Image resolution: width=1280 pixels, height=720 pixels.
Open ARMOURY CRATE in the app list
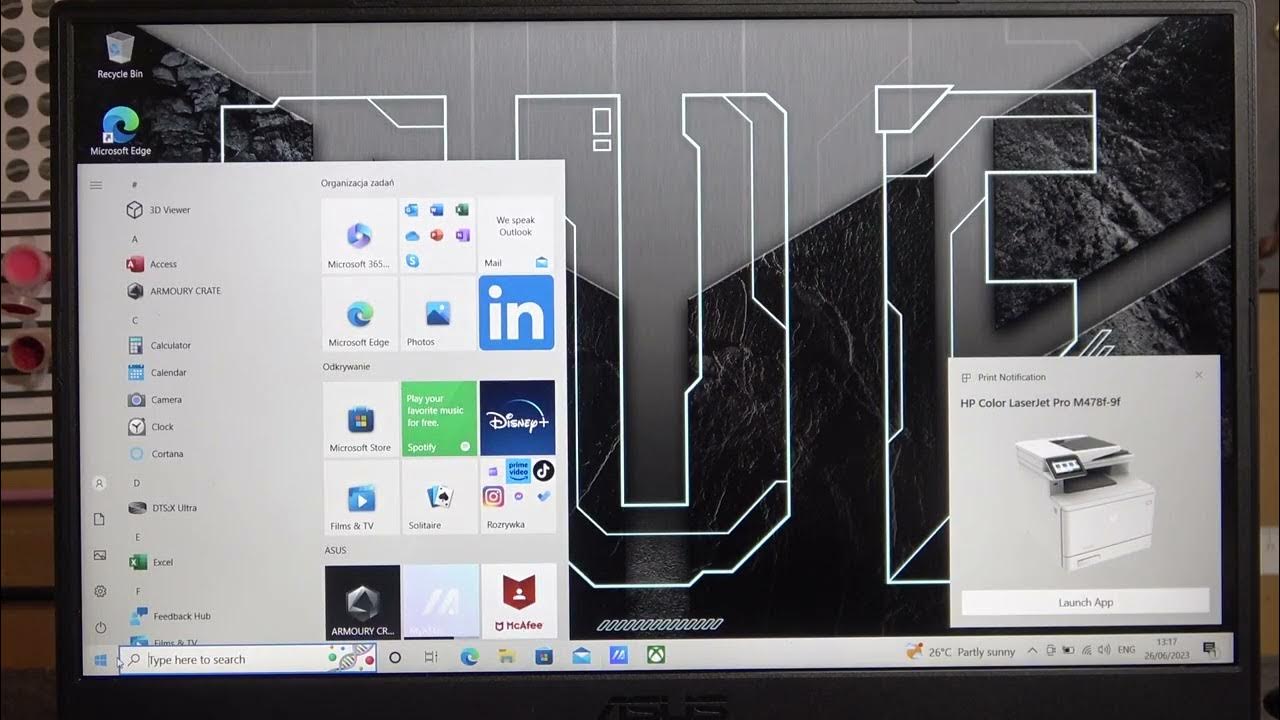pyautogui.click(x=174, y=291)
